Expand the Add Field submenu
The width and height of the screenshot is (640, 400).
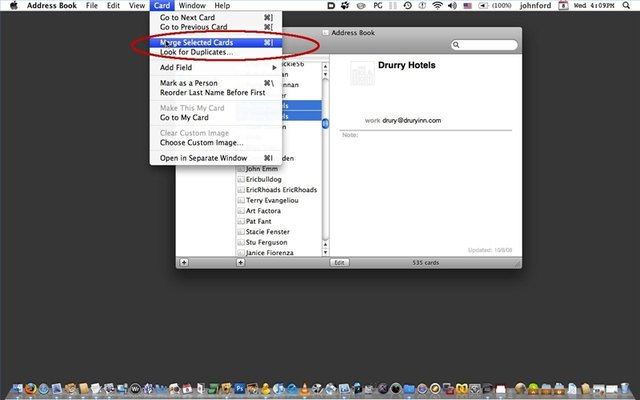[216, 67]
